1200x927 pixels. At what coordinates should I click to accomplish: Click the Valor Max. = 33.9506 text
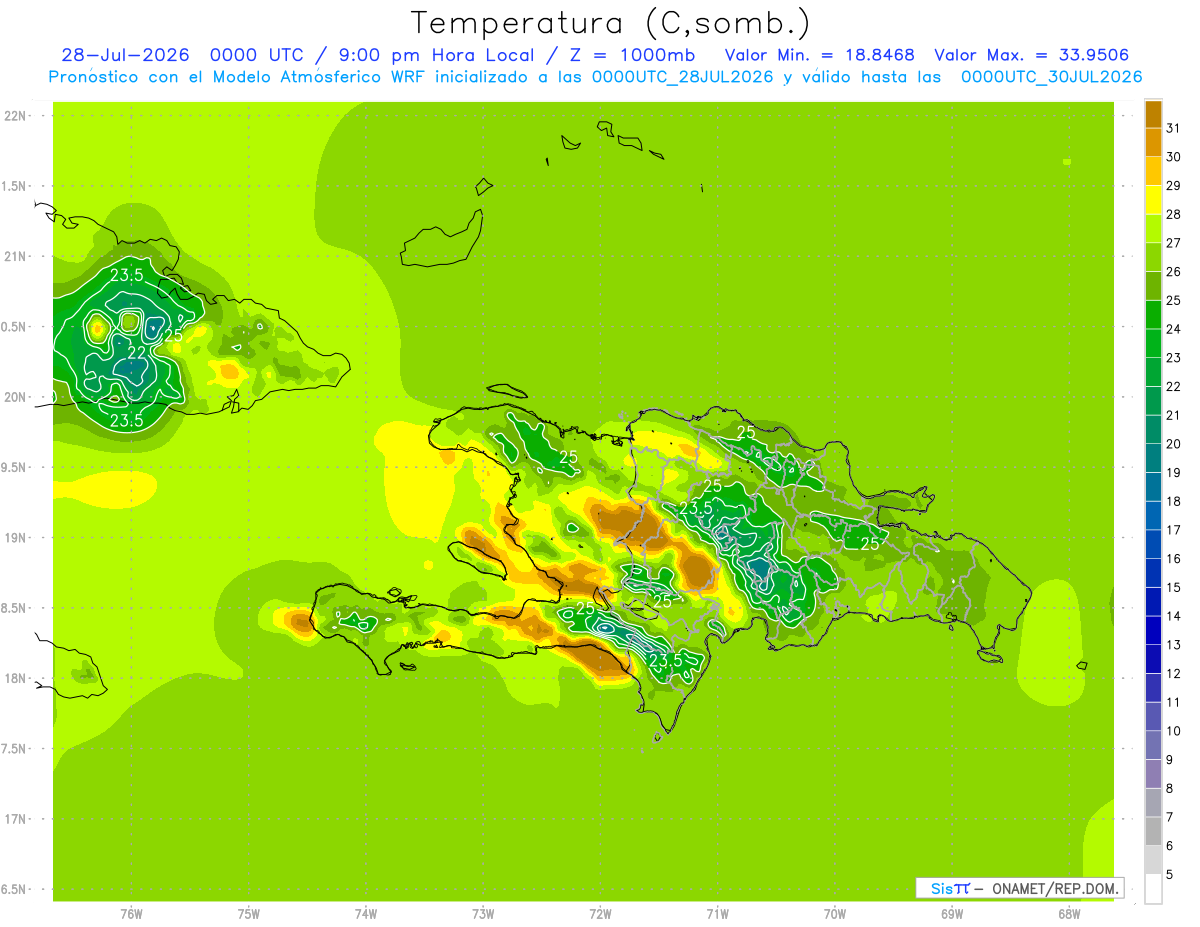[1032, 55]
